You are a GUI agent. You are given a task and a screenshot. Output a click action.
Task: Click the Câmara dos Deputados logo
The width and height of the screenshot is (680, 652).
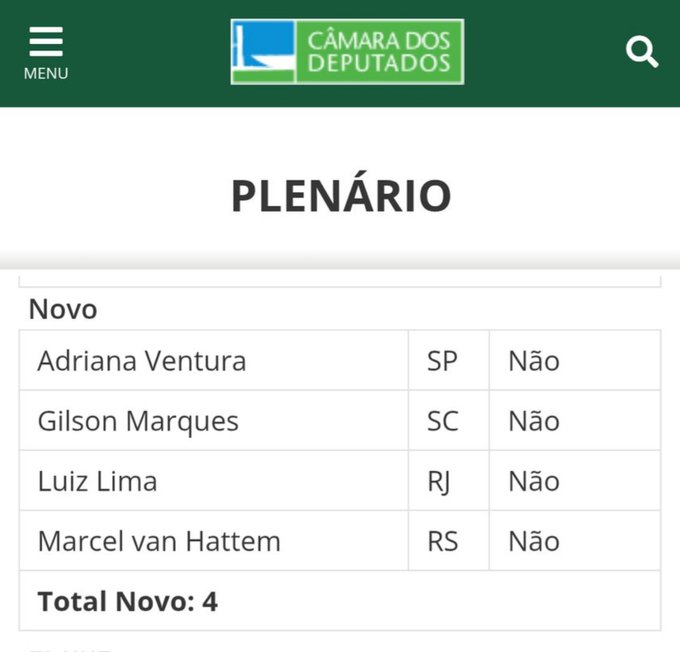click(347, 52)
